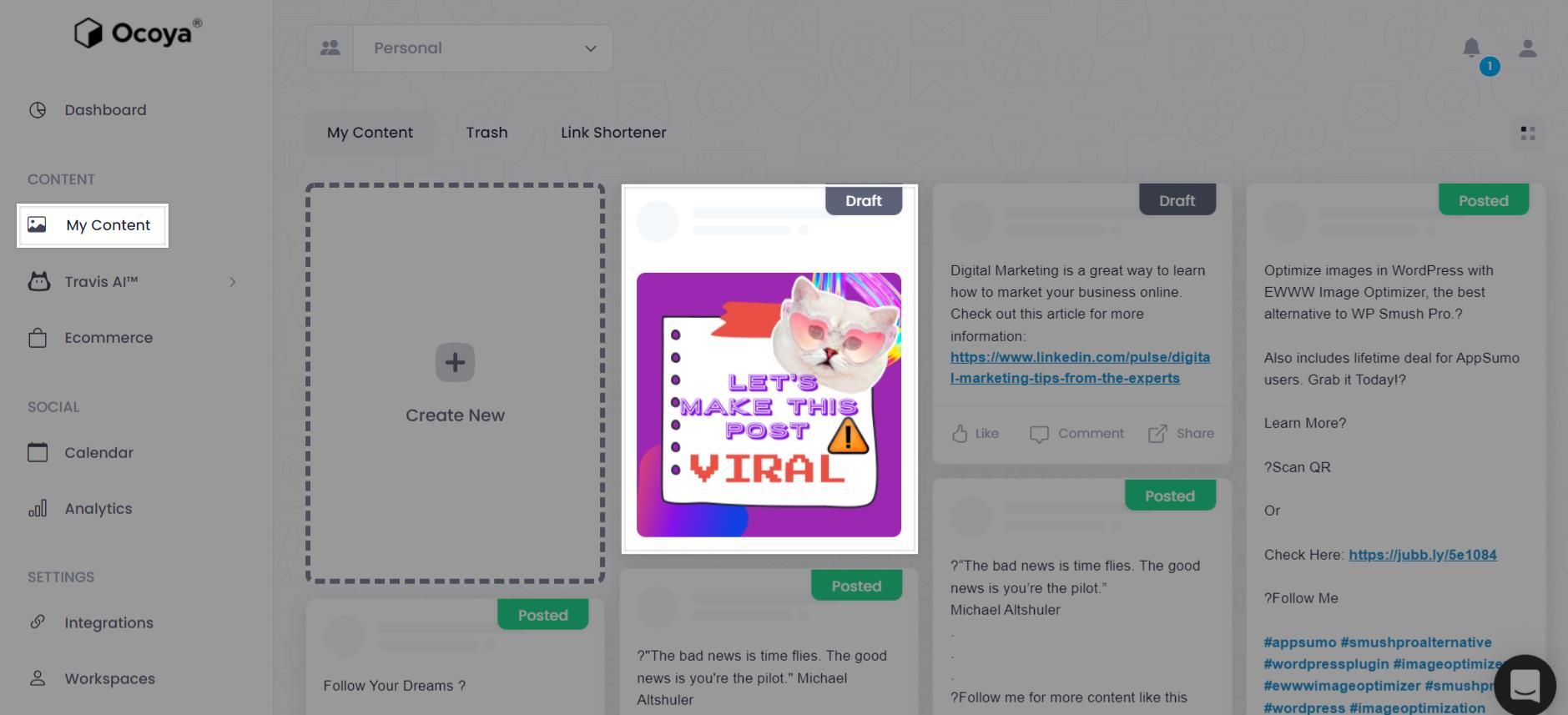Open the linkedin.com digital marketing link

(x=1080, y=367)
